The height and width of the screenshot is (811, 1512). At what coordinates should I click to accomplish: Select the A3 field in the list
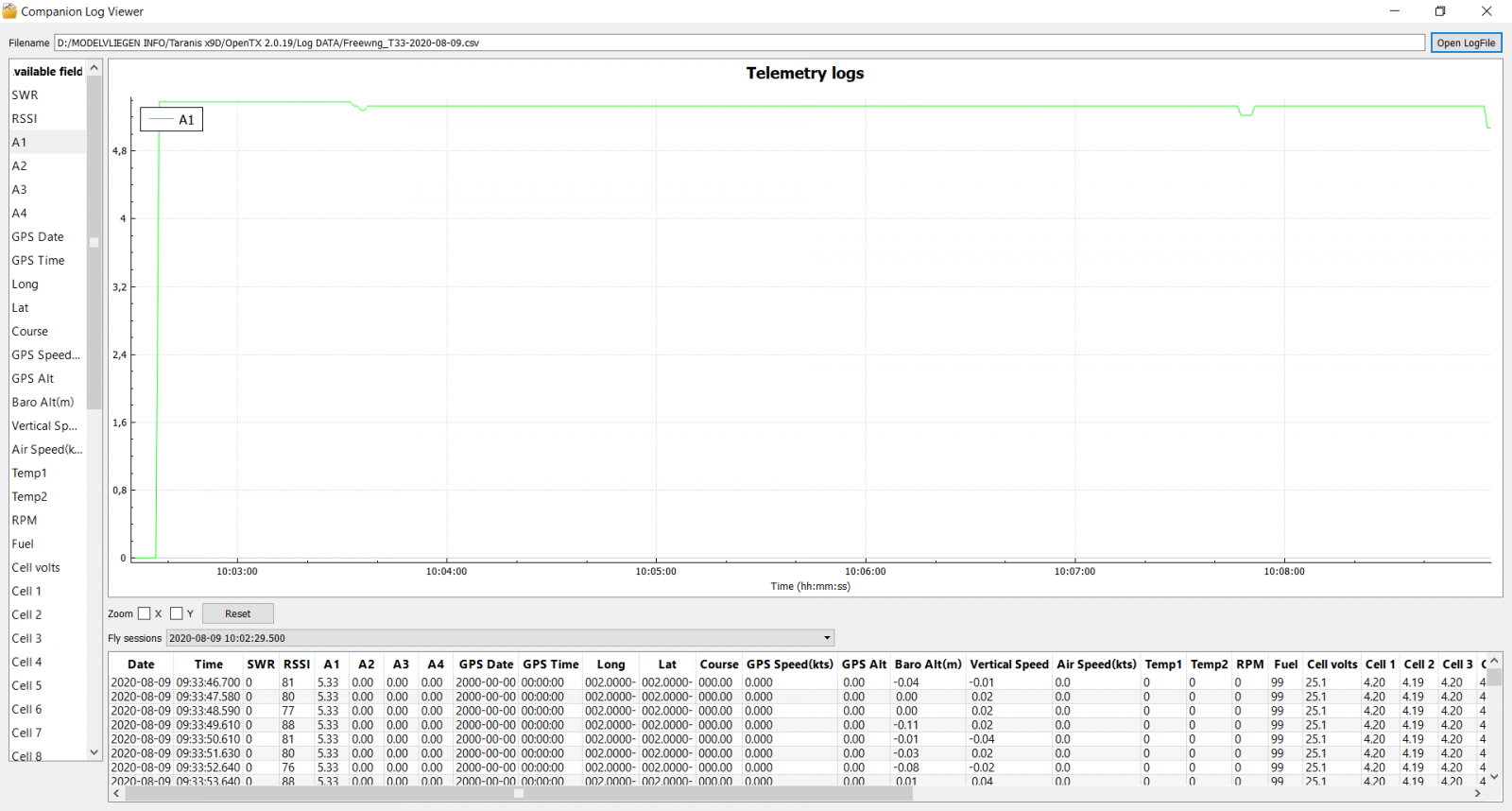click(48, 189)
